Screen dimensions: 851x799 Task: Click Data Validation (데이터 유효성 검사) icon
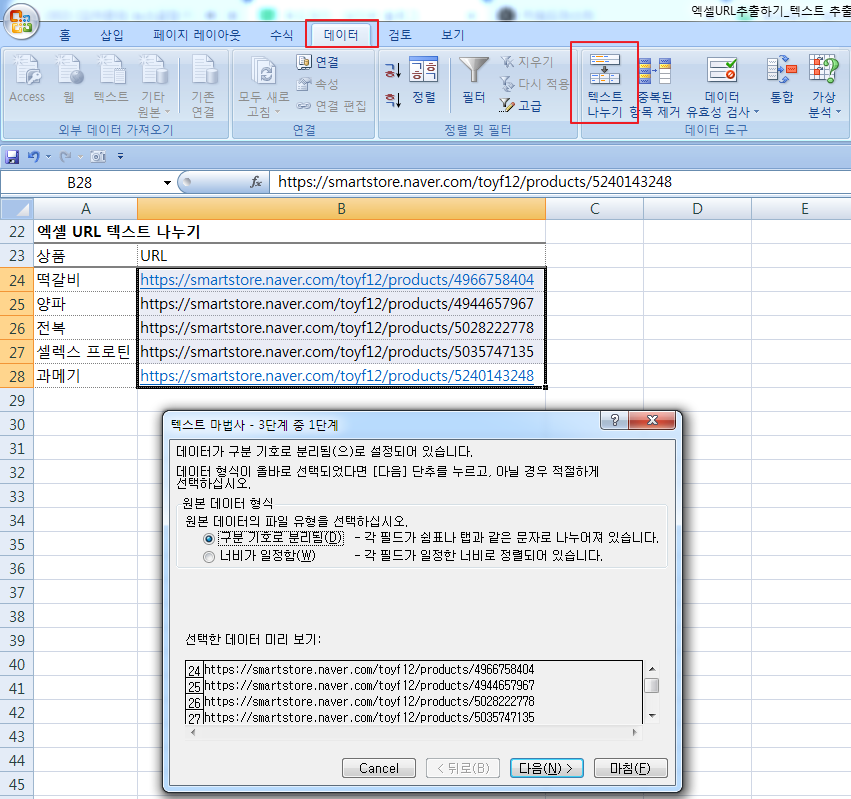722,71
